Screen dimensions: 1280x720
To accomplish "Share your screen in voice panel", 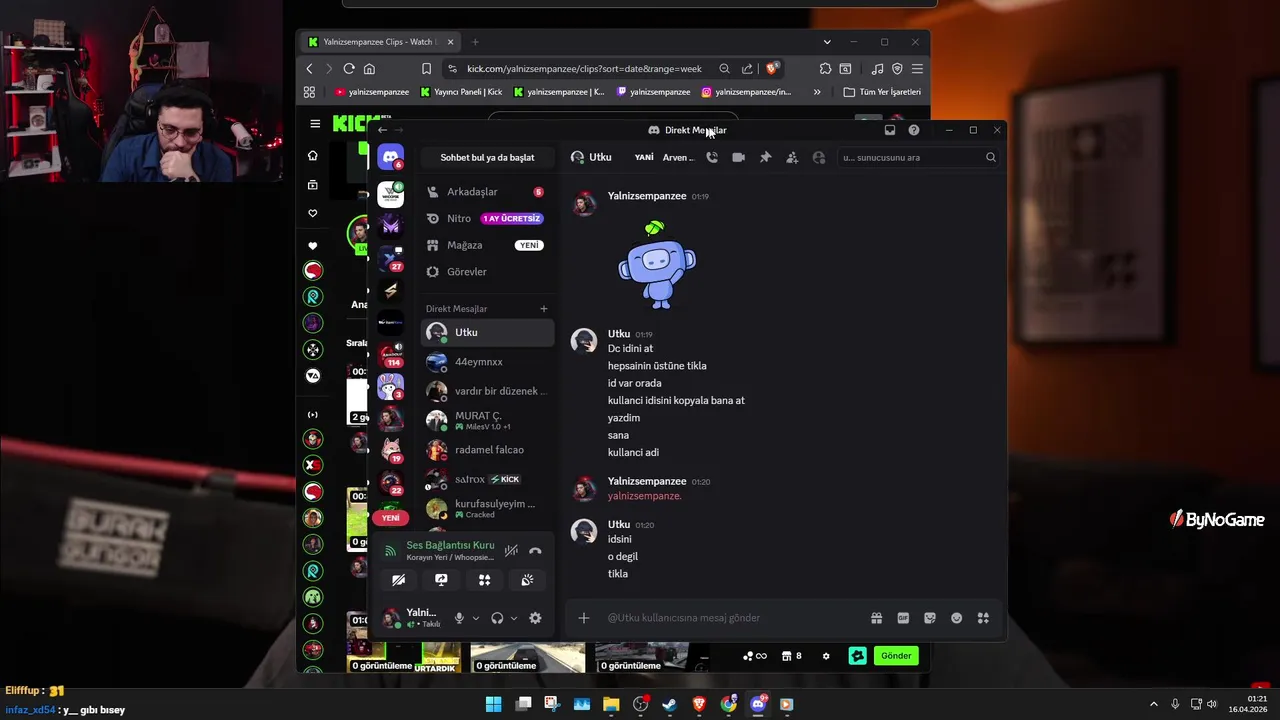I will pos(441,580).
